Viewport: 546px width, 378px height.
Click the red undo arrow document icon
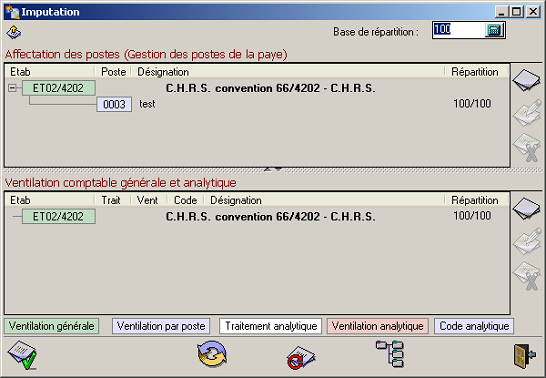click(301, 357)
